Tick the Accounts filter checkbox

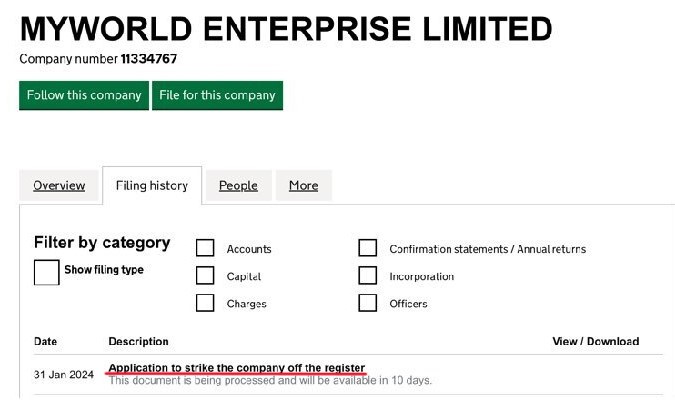coord(205,248)
